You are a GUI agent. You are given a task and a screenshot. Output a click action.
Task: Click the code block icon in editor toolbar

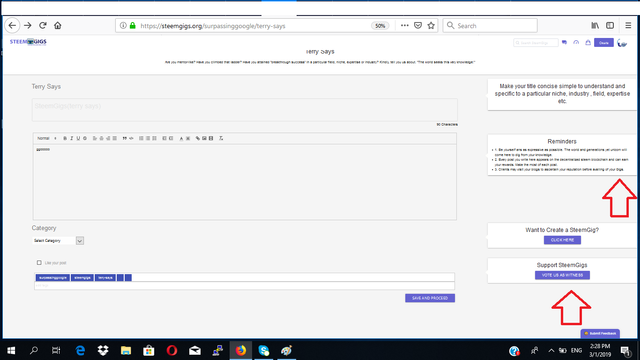tap(131, 138)
